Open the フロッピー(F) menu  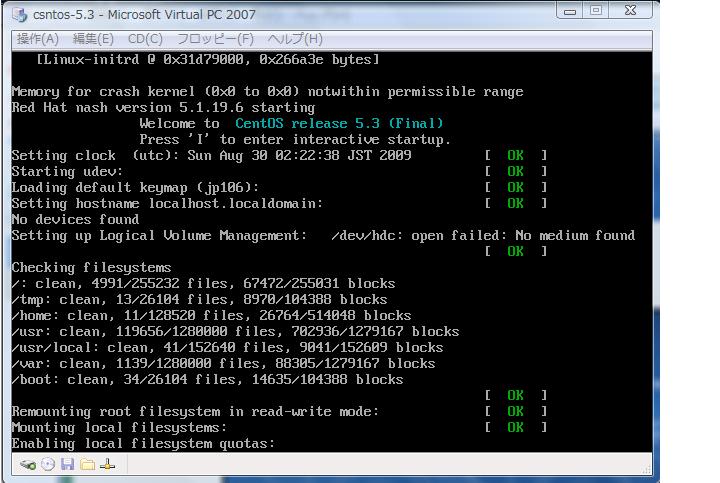point(215,39)
